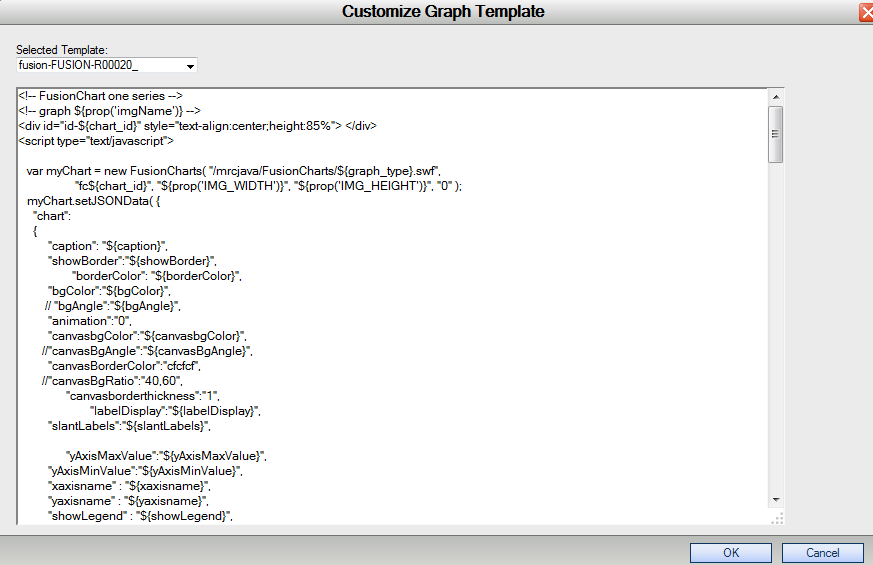
Task: Close the Customize Graph Template dialog
Action: pyautogui.click(x=866, y=12)
